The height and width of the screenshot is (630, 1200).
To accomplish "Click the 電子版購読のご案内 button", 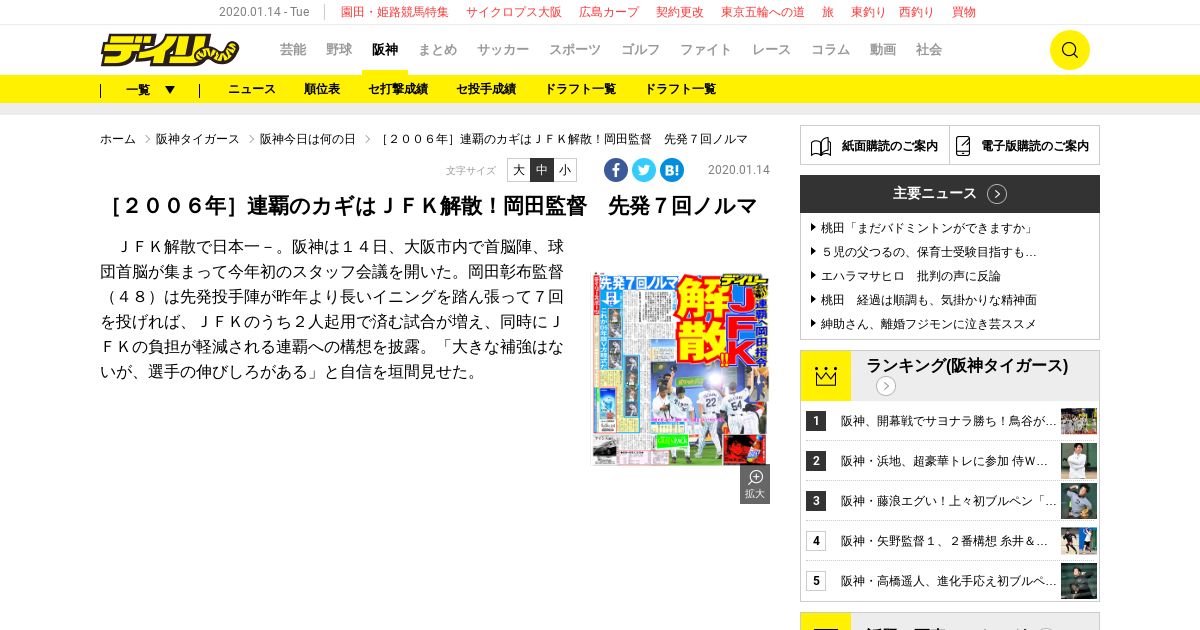I will pyautogui.click(x=1024, y=145).
